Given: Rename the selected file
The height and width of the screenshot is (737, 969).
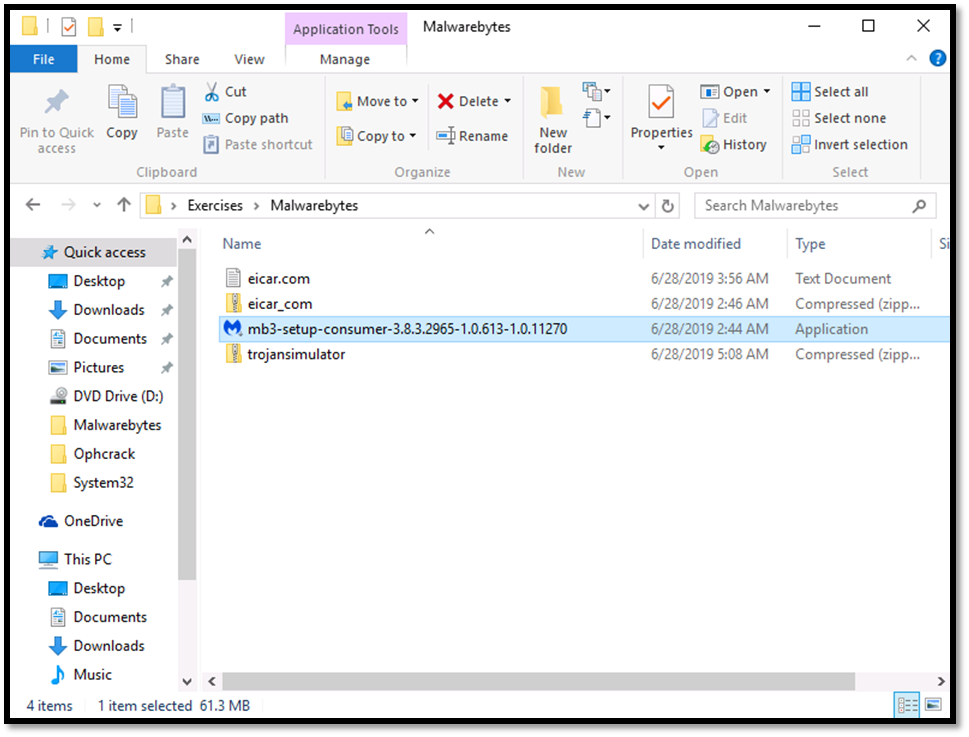Looking at the screenshot, I should click(472, 136).
